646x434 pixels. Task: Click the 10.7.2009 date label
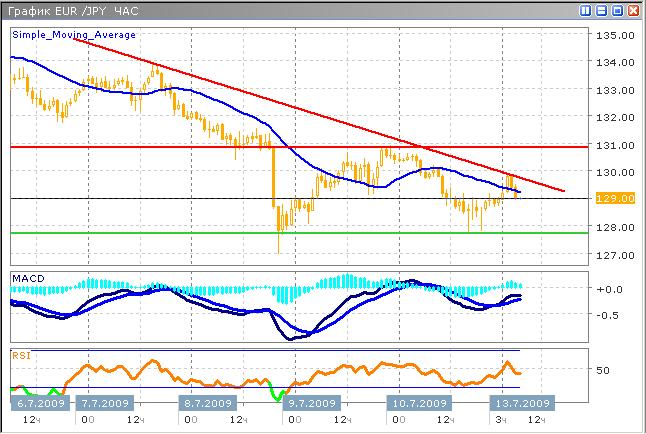[415, 403]
